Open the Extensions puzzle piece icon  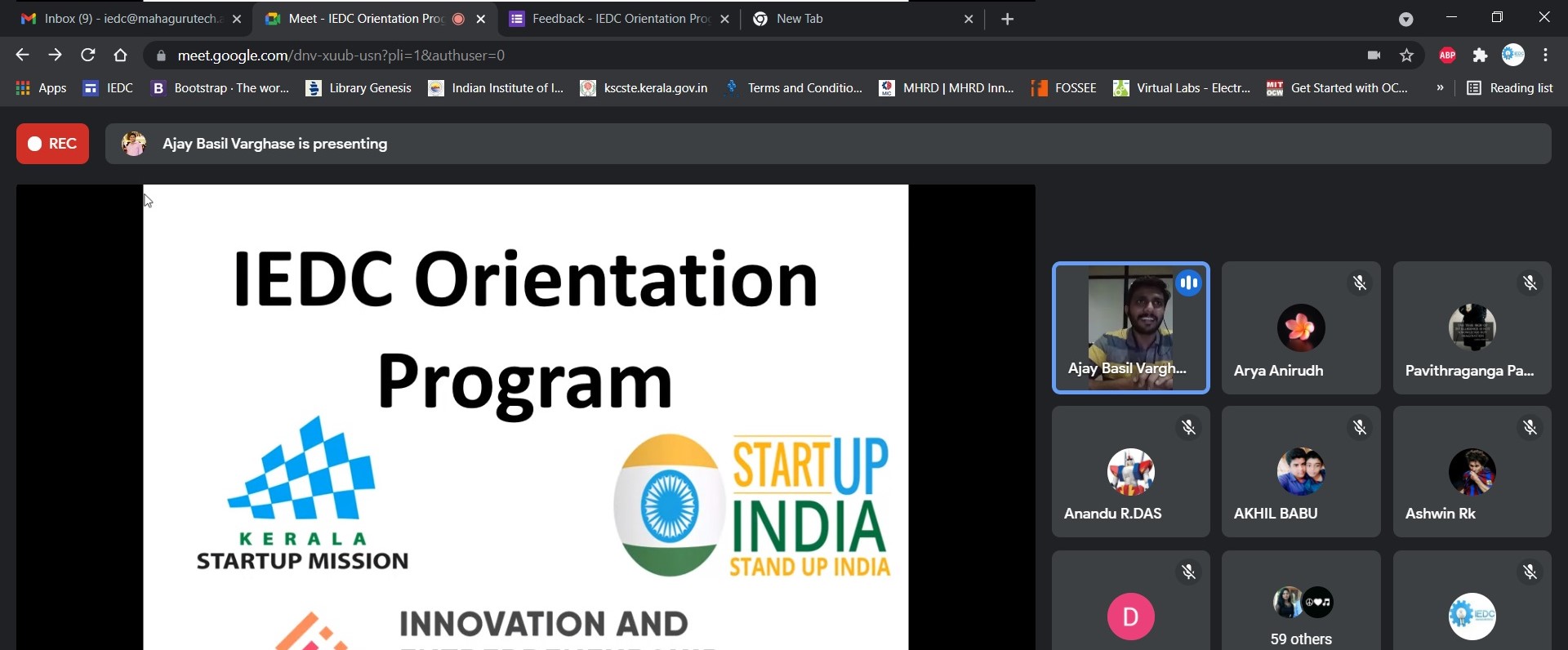[1480, 55]
